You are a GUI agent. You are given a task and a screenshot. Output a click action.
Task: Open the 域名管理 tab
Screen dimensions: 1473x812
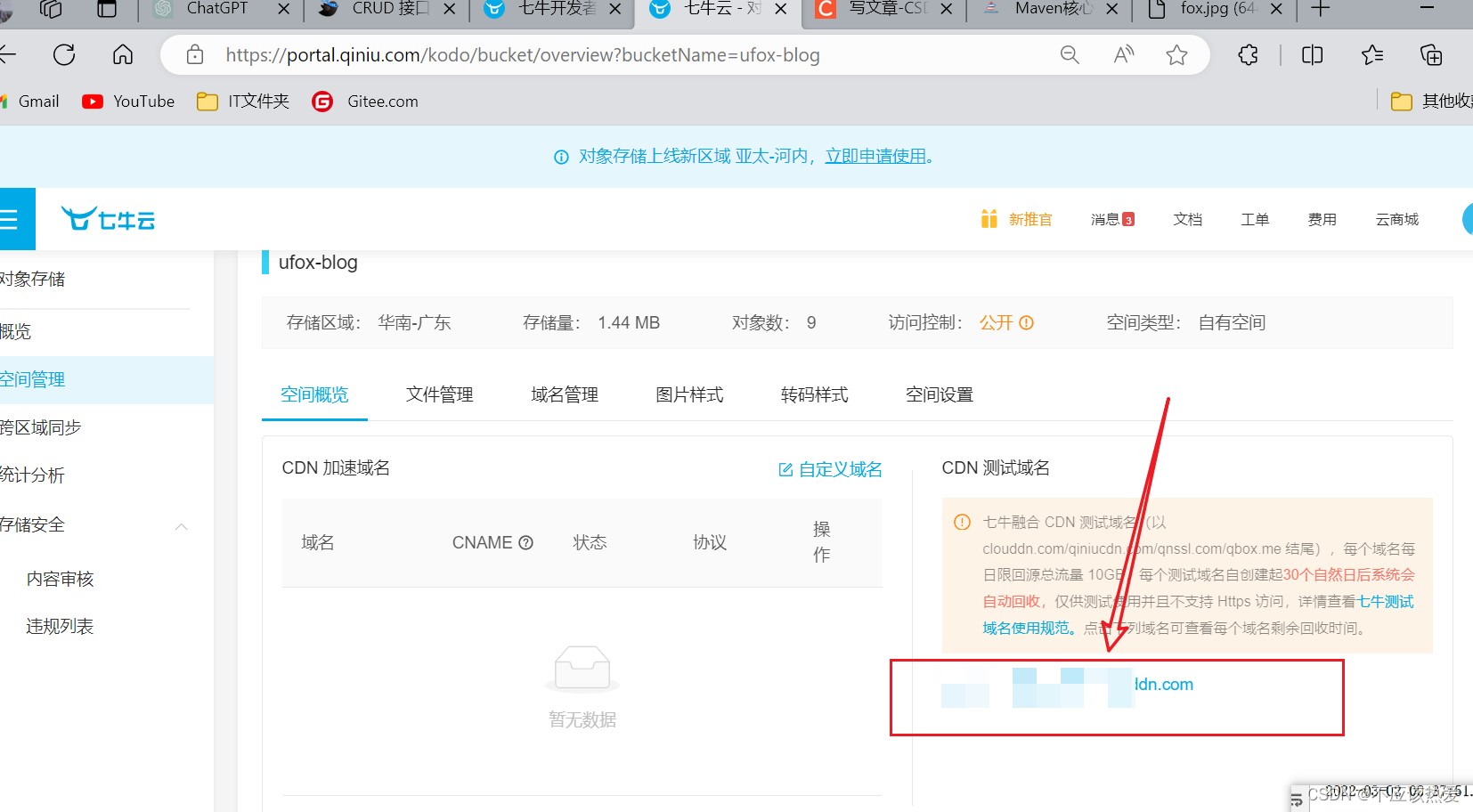click(x=565, y=394)
